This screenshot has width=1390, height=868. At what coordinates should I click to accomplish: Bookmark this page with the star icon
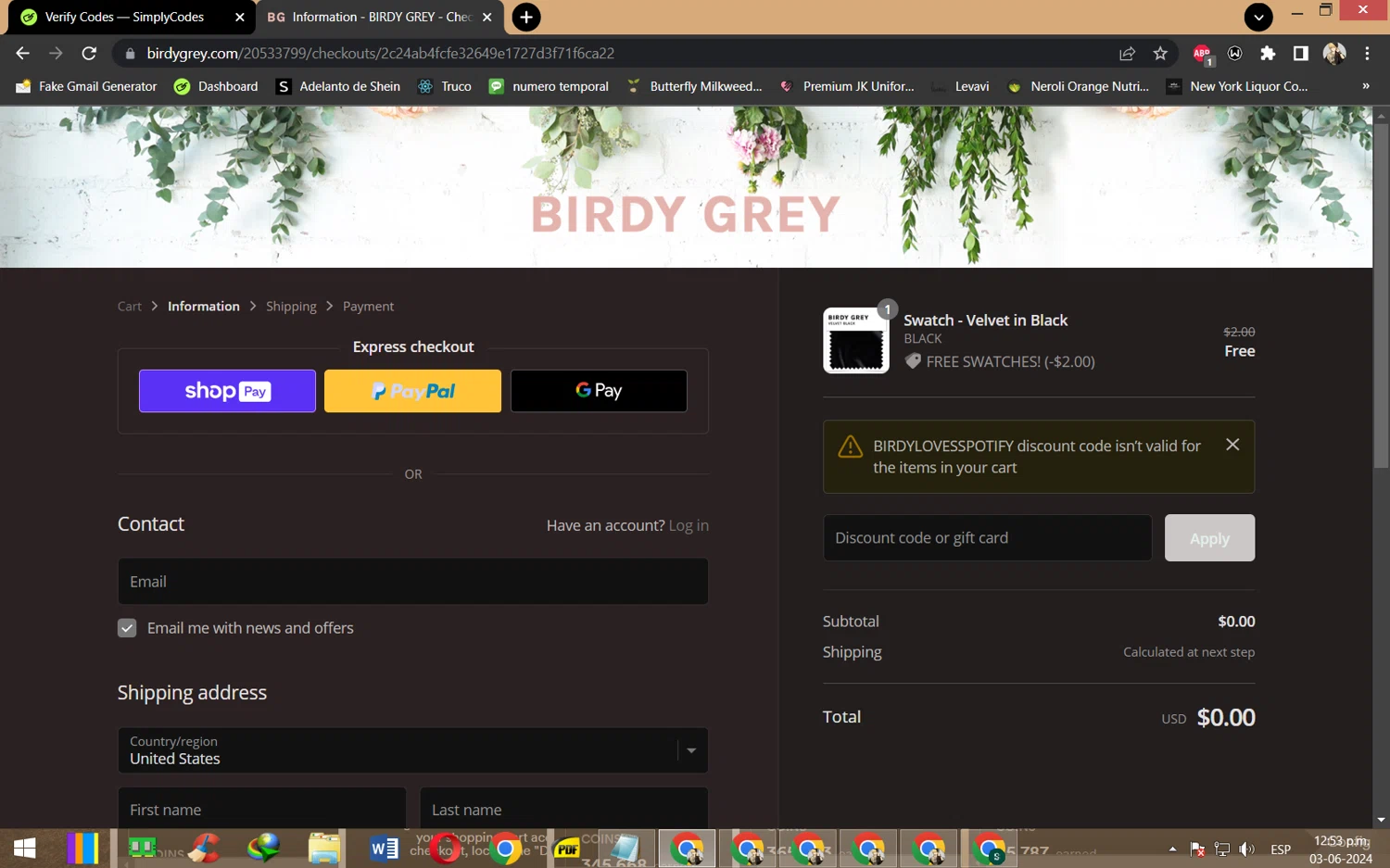[1160, 54]
